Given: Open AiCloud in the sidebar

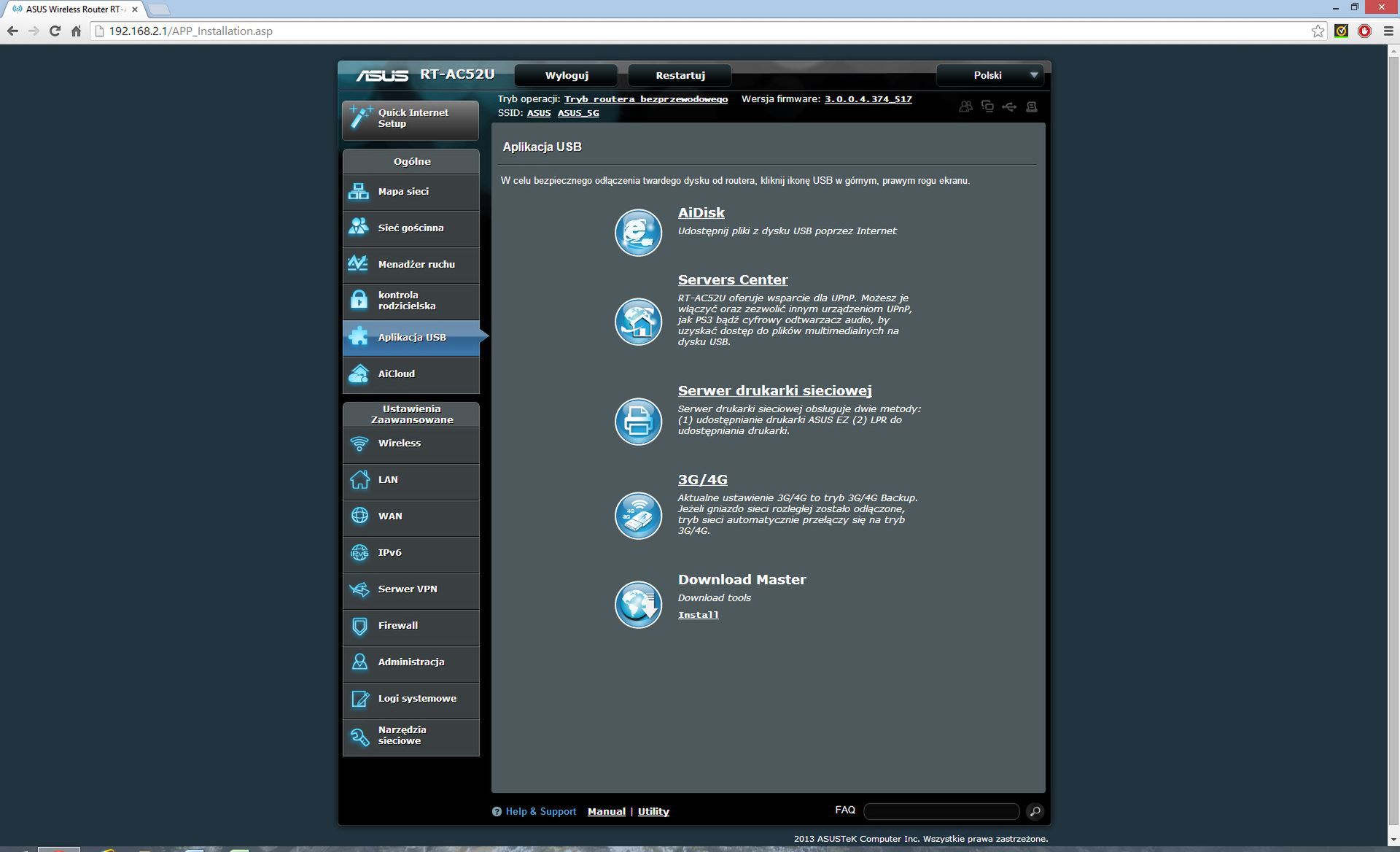Looking at the screenshot, I should tap(411, 374).
